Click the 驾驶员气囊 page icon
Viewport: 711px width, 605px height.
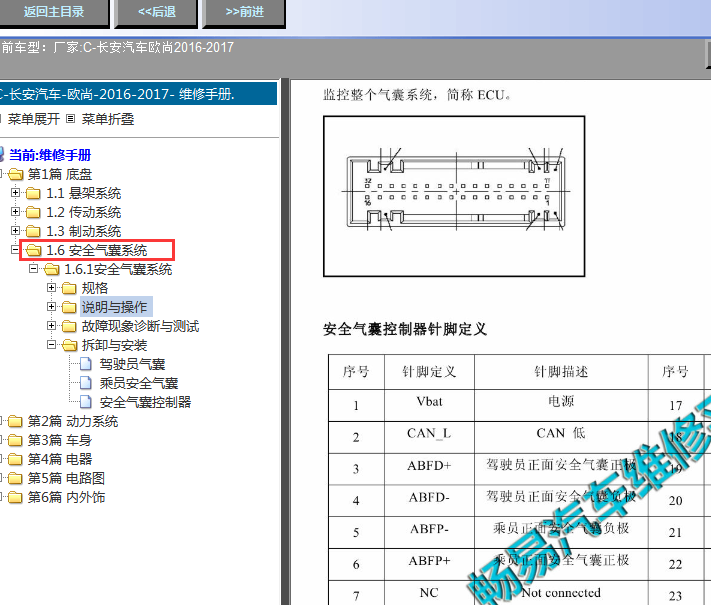(86, 364)
